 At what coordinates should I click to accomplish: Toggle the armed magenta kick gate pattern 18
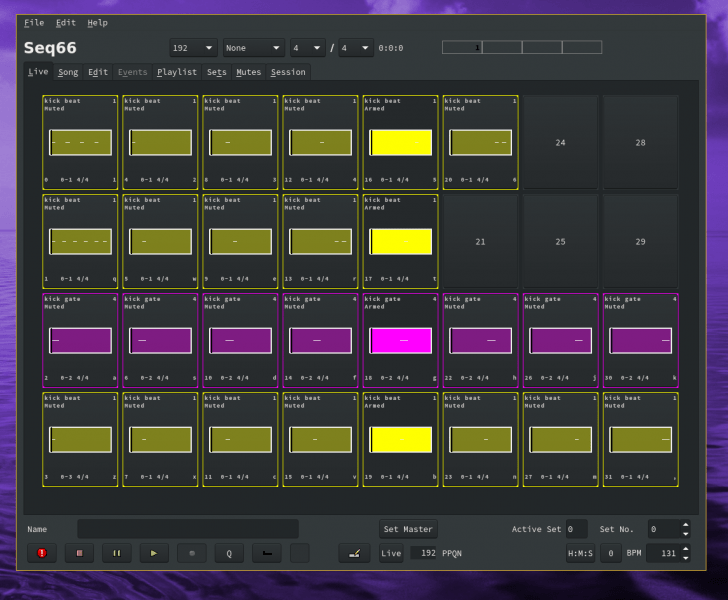point(400,340)
